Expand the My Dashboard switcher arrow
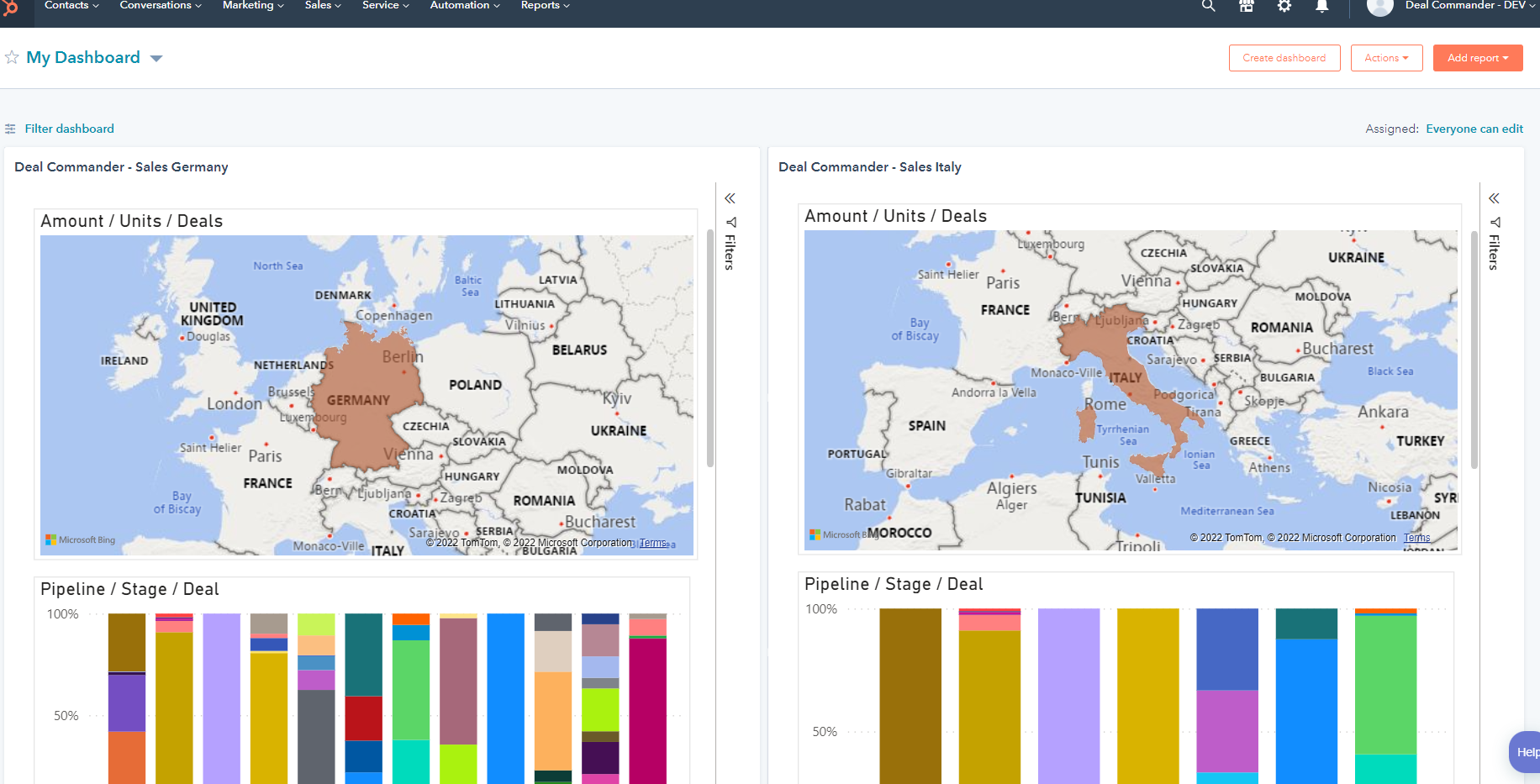The width and height of the screenshot is (1540, 784). pos(156,58)
